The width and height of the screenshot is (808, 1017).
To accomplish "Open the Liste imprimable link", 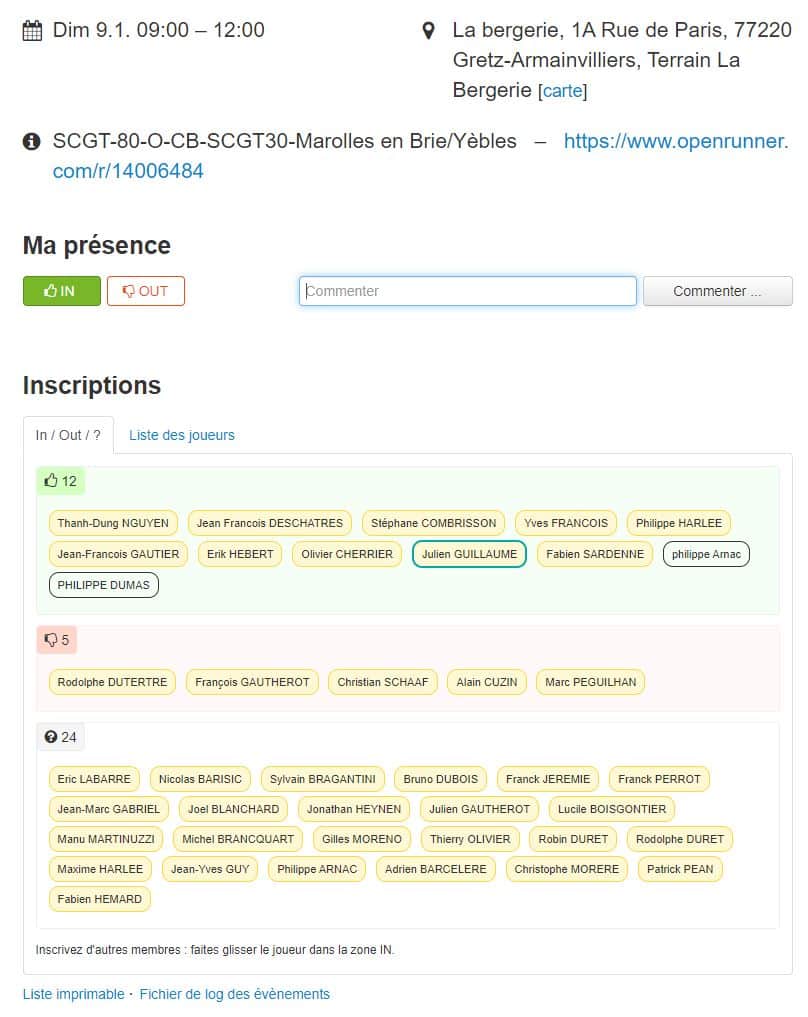I will pos(73,994).
